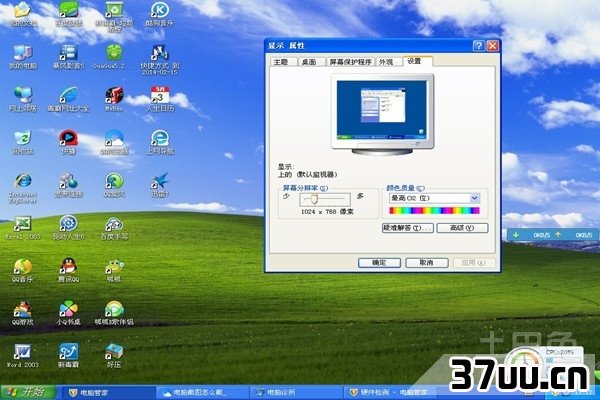Open 驱动人生 gear icon

pos(68,224)
